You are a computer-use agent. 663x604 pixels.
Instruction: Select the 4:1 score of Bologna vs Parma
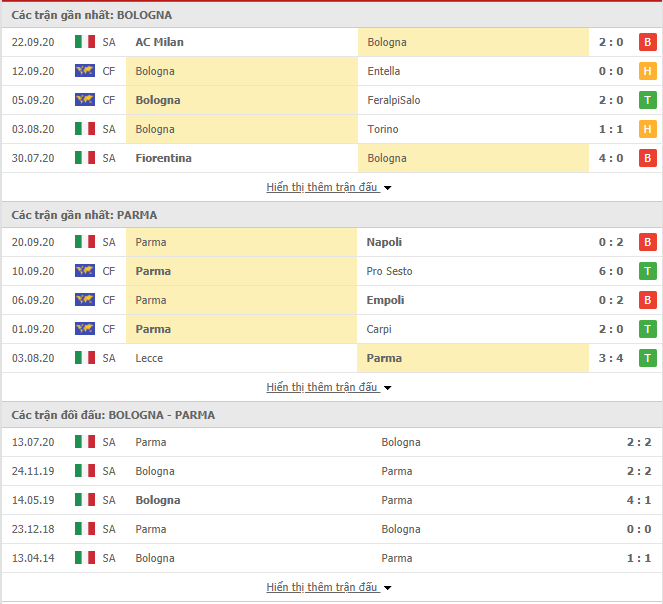[639, 500]
